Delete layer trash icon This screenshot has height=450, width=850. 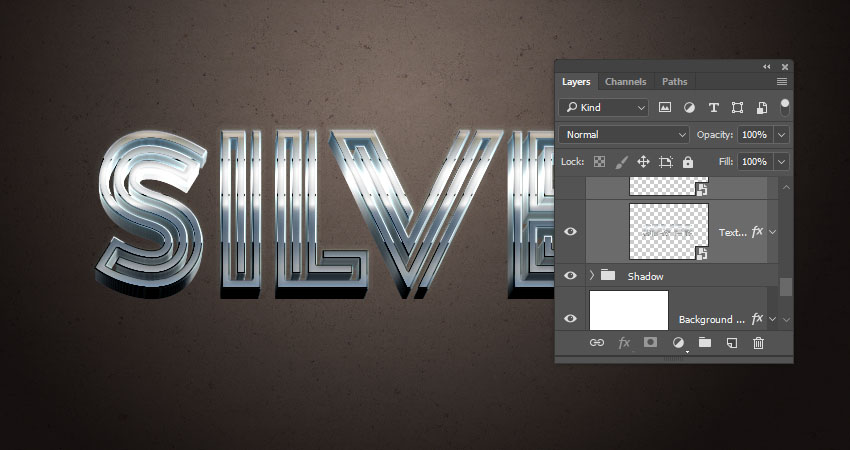(x=758, y=343)
